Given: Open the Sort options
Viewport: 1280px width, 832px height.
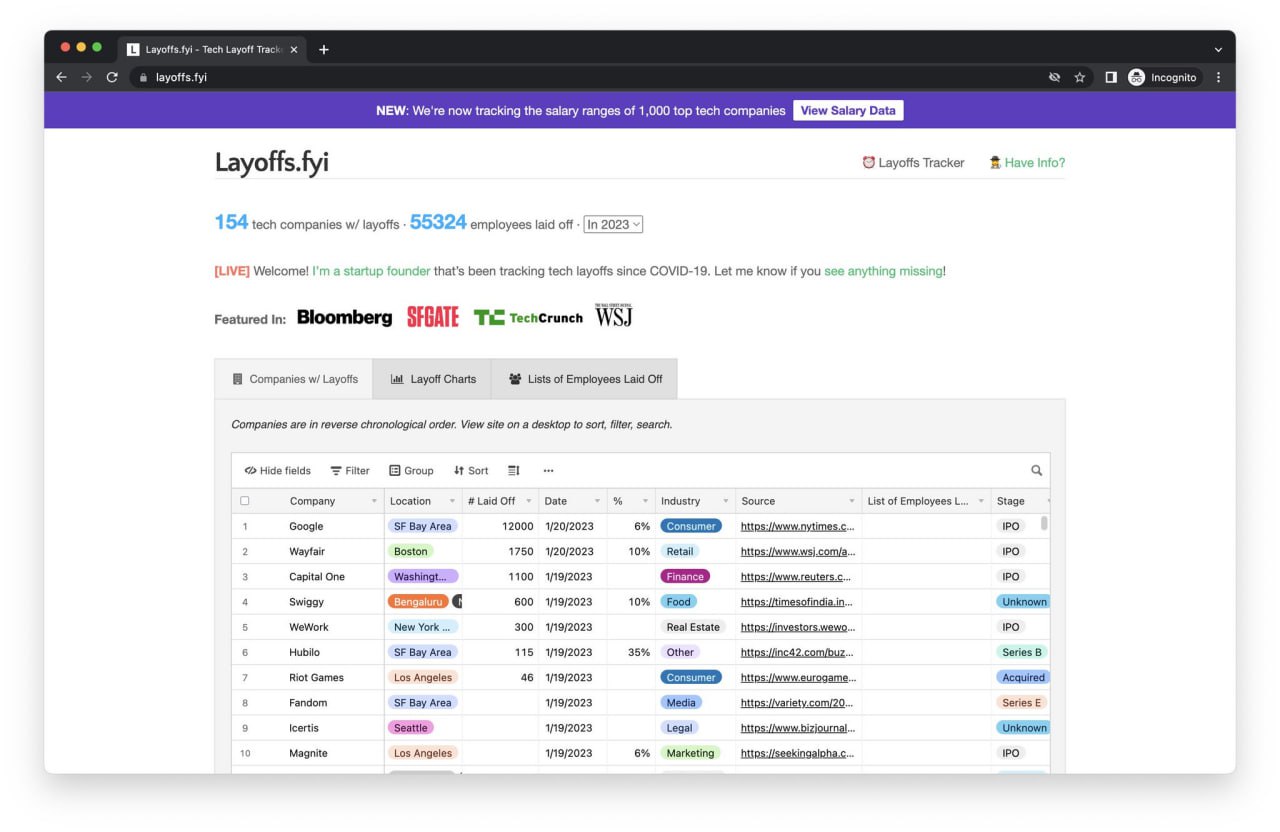Looking at the screenshot, I should pyautogui.click(x=471, y=471).
